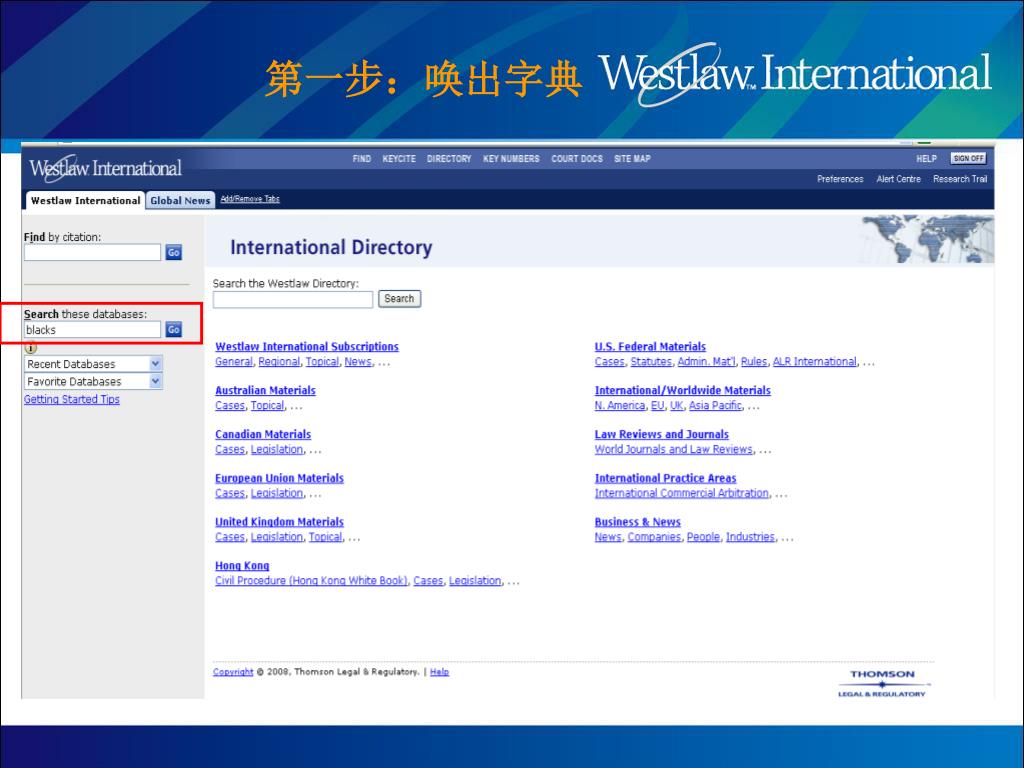This screenshot has height=768, width=1024.
Task: Open SITE MAP in the top navigation
Action: tap(632, 159)
